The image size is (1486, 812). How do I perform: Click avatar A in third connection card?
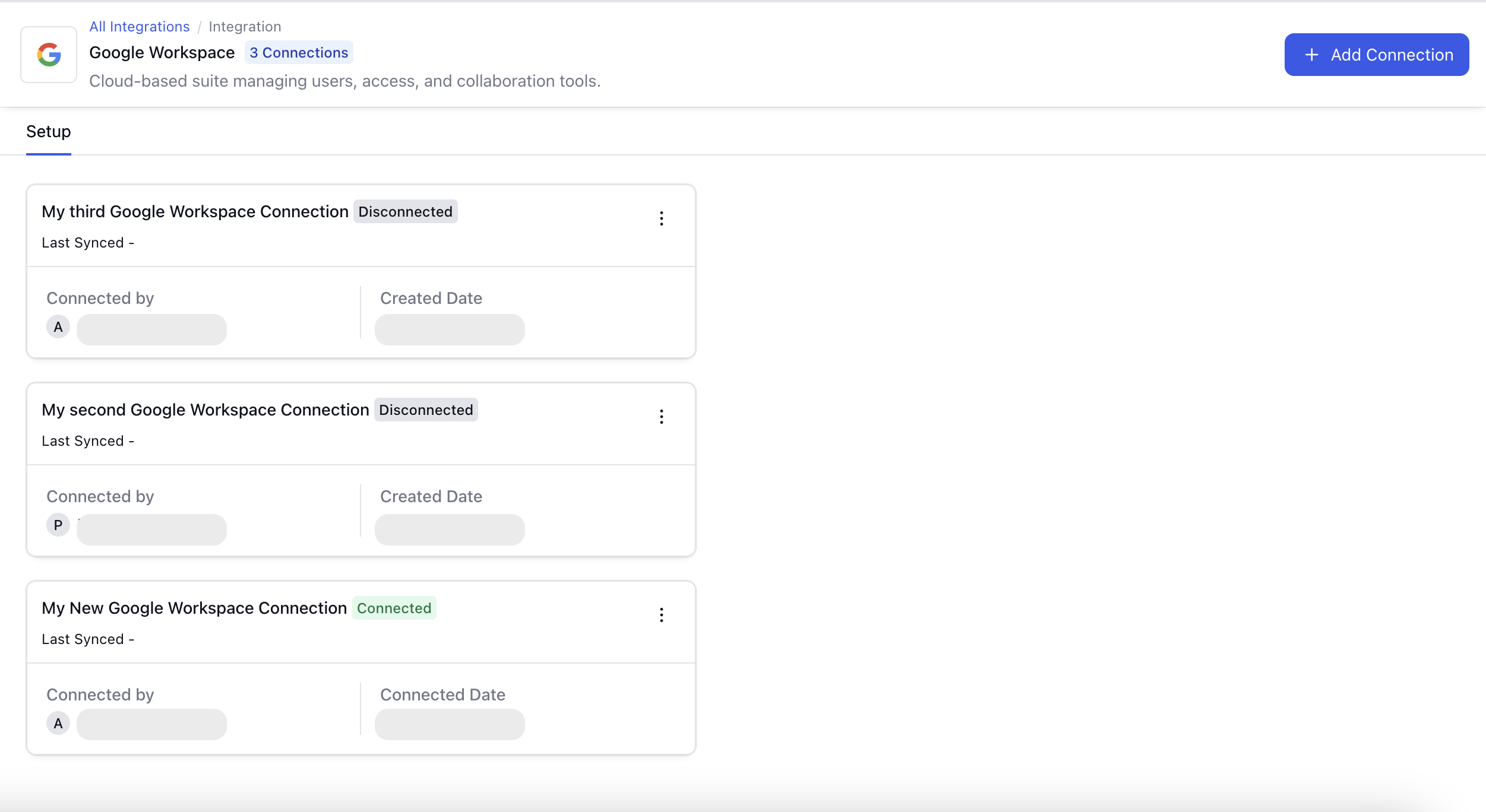point(58,327)
